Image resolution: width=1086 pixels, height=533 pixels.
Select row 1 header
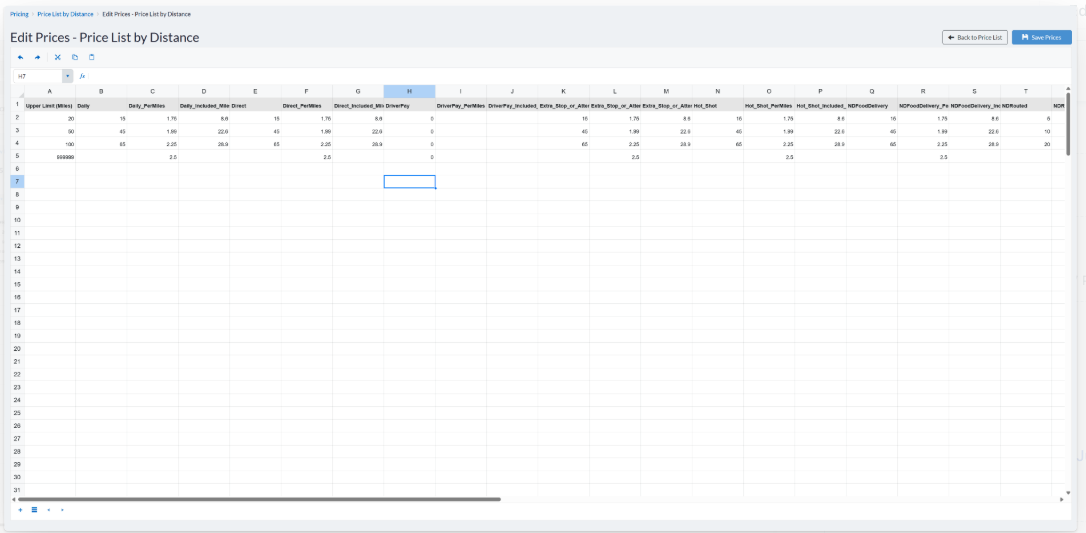[18, 104]
